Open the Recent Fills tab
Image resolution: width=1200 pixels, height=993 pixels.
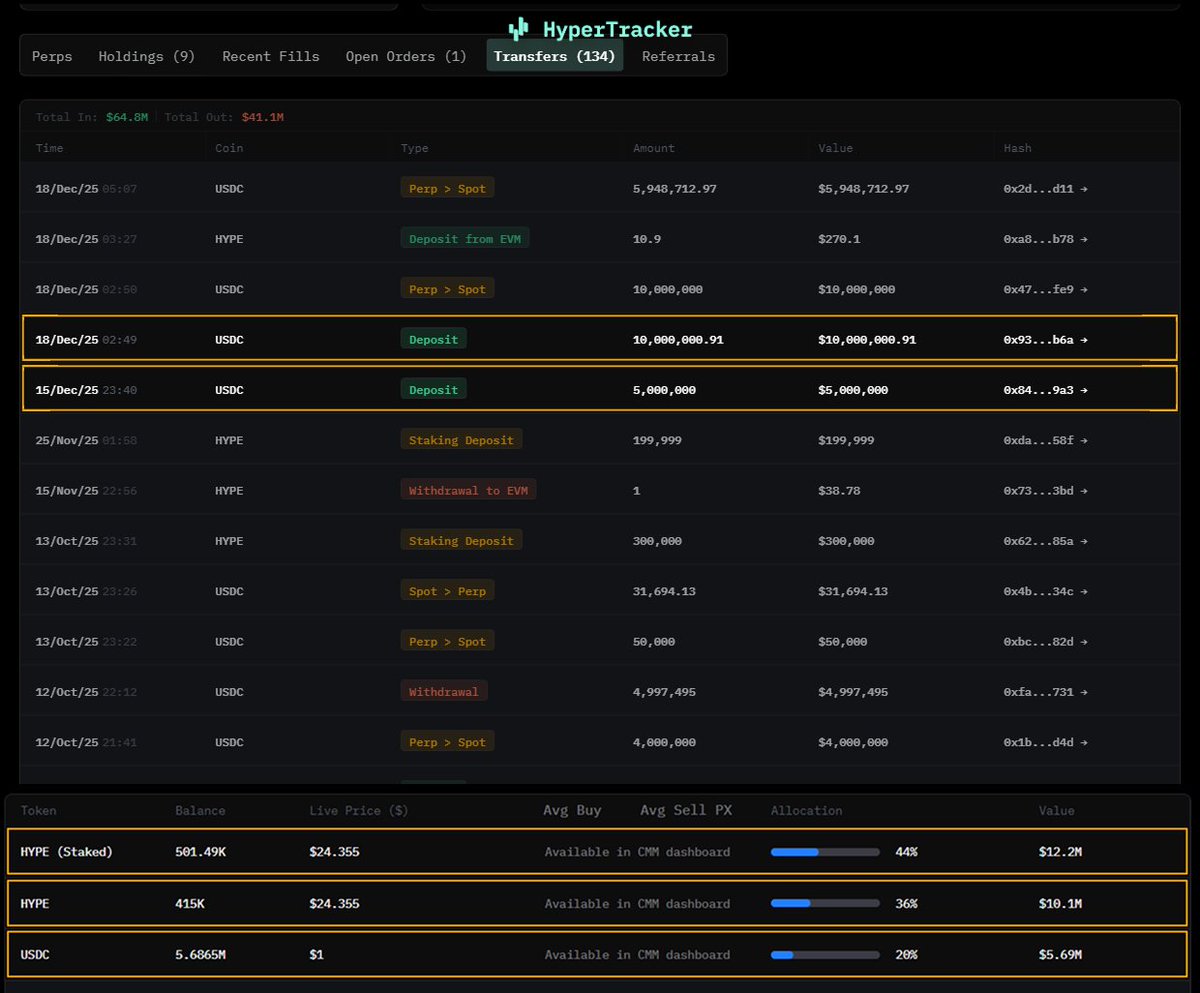tap(271, 56)
